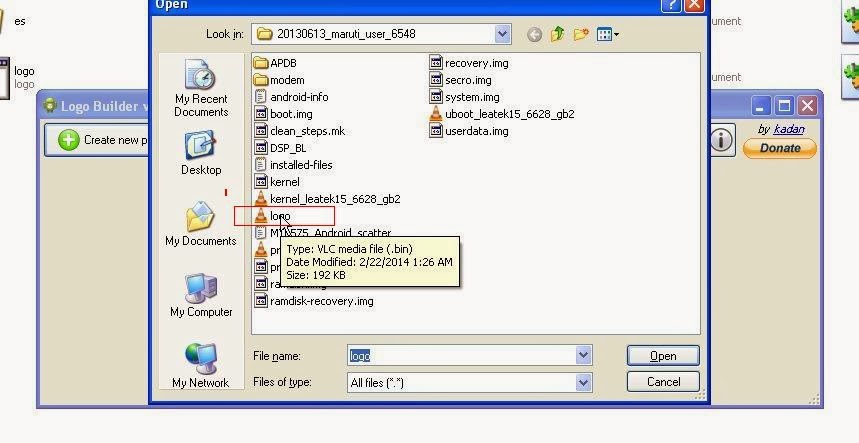
Task: Click the Donate button in Logo Builder
Action: 780,148
